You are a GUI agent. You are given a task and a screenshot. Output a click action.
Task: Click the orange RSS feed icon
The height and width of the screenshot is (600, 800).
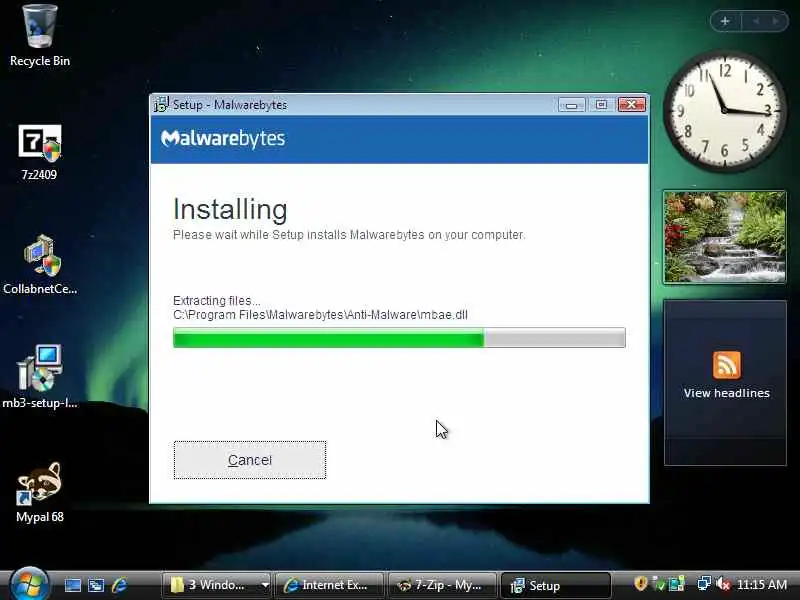tap(727, 364)
